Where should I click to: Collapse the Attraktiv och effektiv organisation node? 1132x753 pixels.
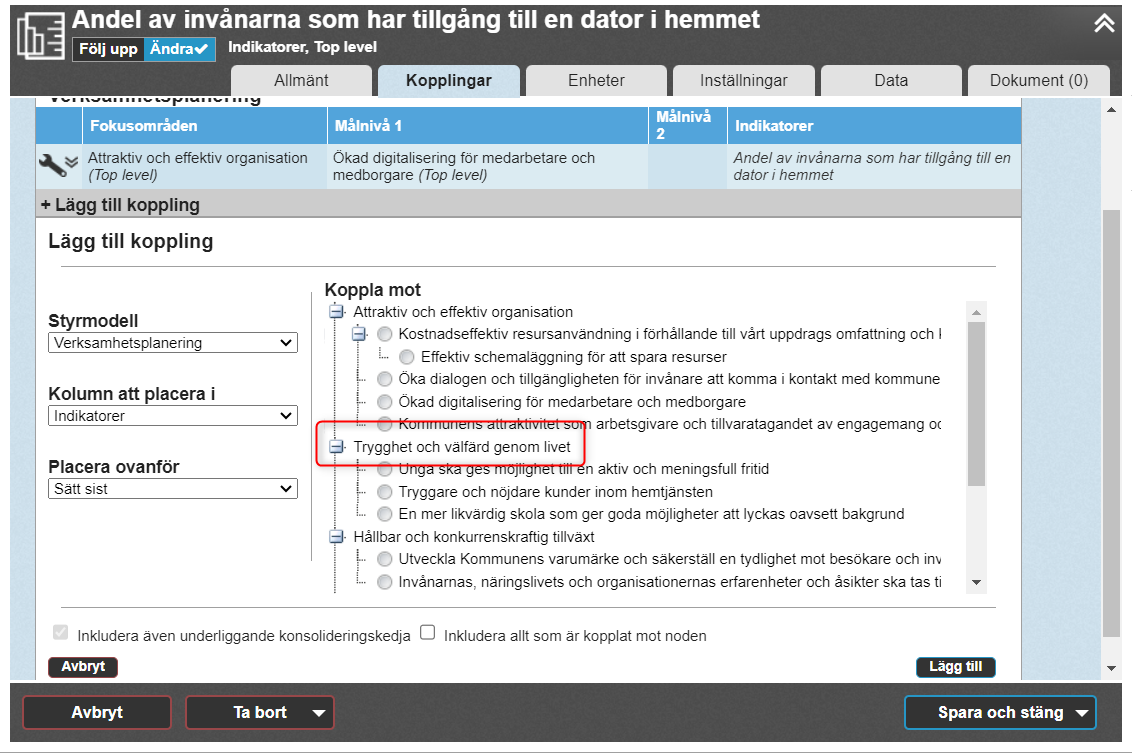336,312
